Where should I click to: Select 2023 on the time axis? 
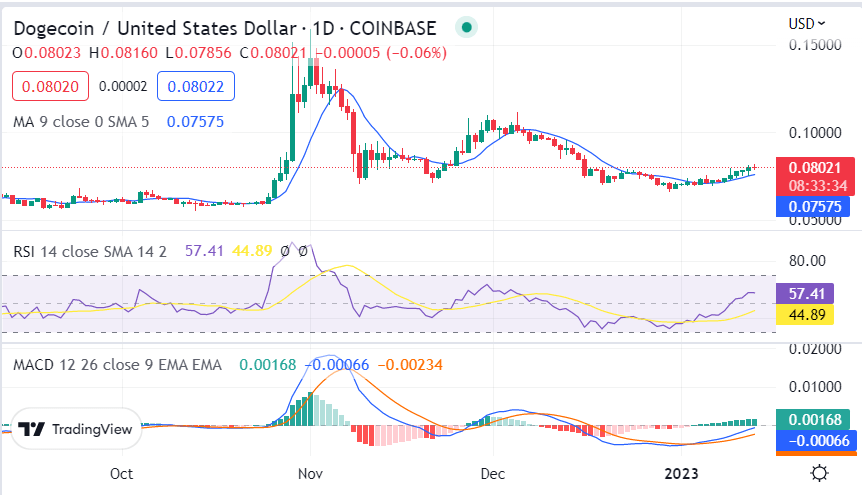685,473
